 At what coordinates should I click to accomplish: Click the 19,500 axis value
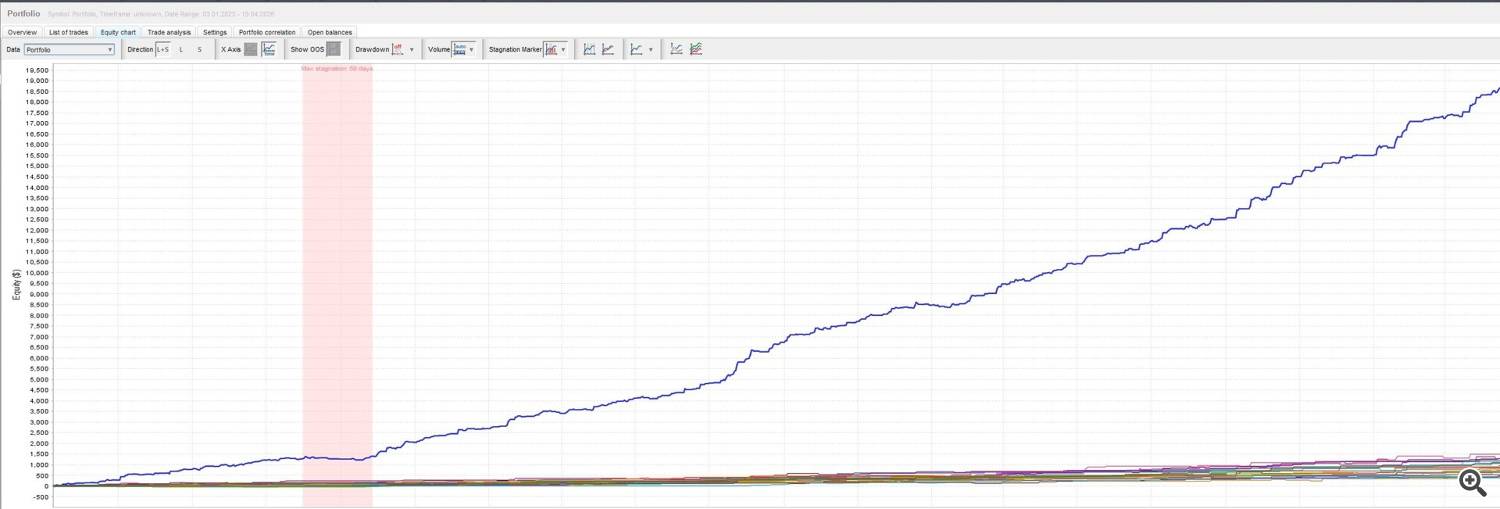[38, 70]
